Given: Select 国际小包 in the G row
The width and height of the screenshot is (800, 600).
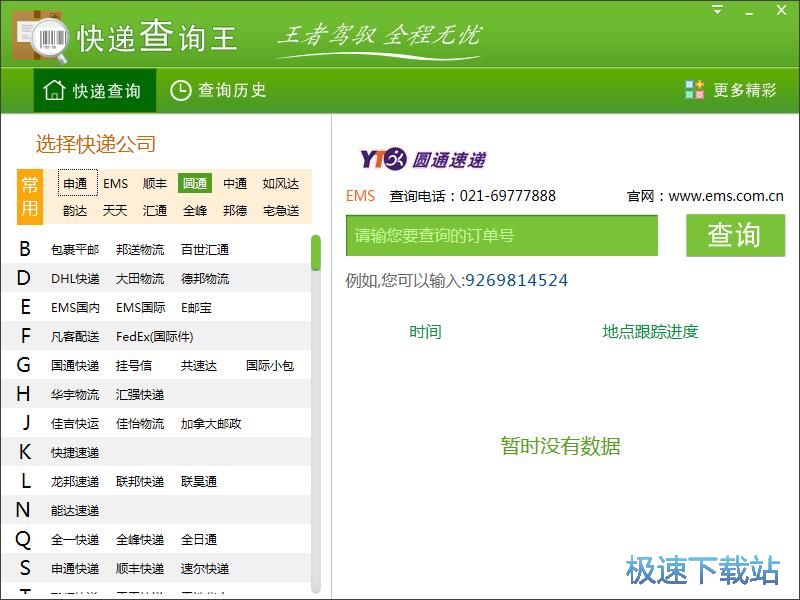Looking at the screenshot, I should 270,365.
